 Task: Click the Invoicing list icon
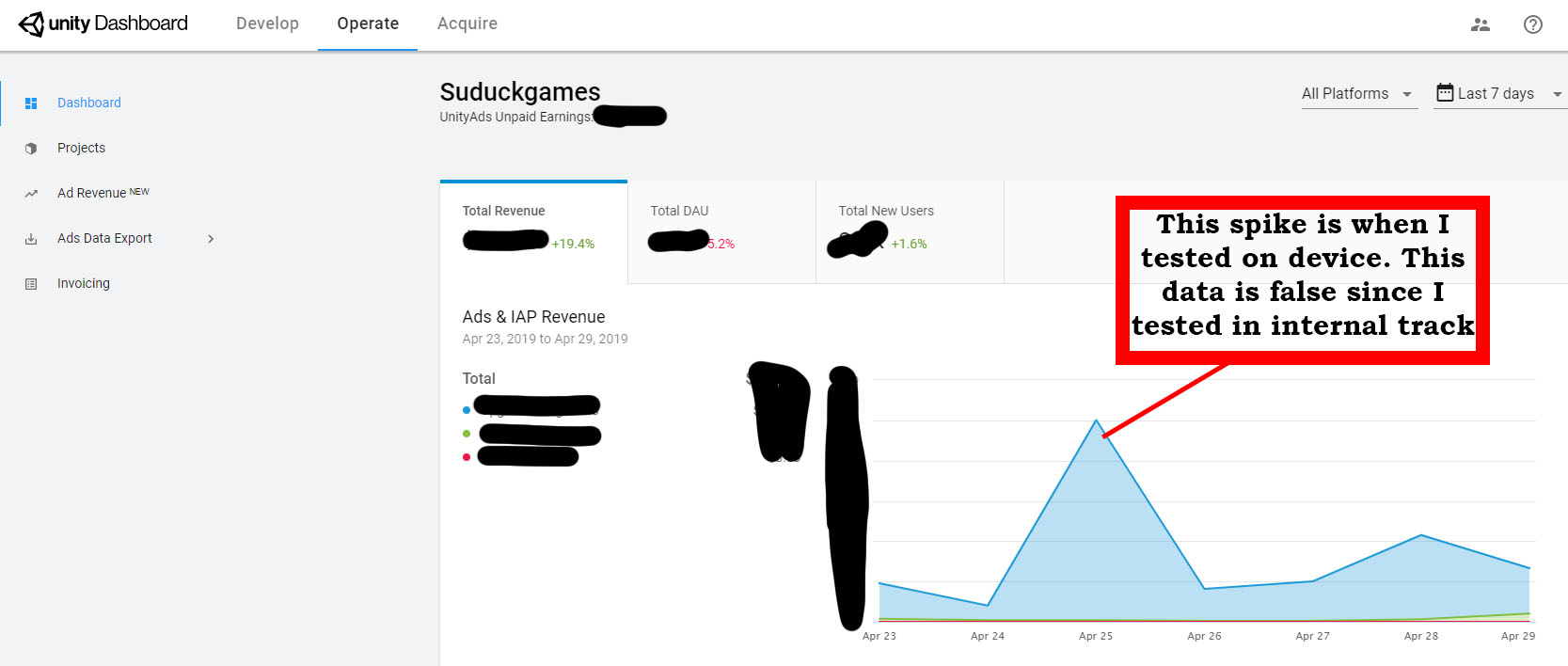31,284
